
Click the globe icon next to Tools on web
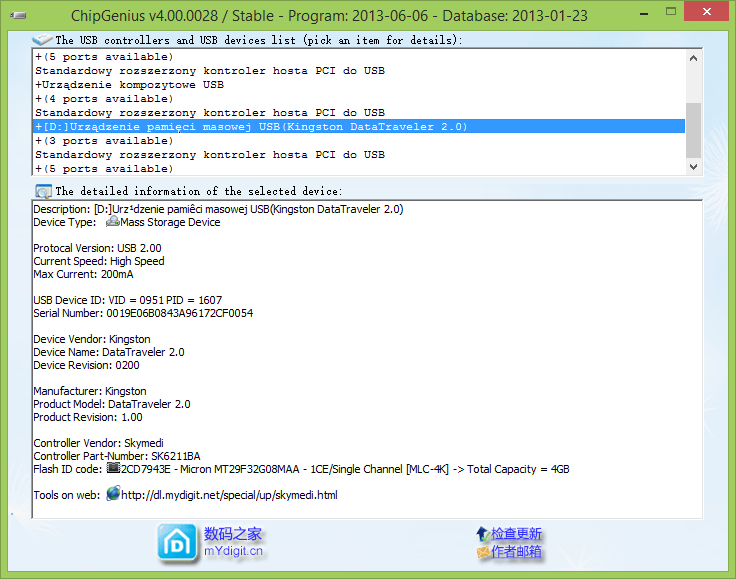point(113,494)
